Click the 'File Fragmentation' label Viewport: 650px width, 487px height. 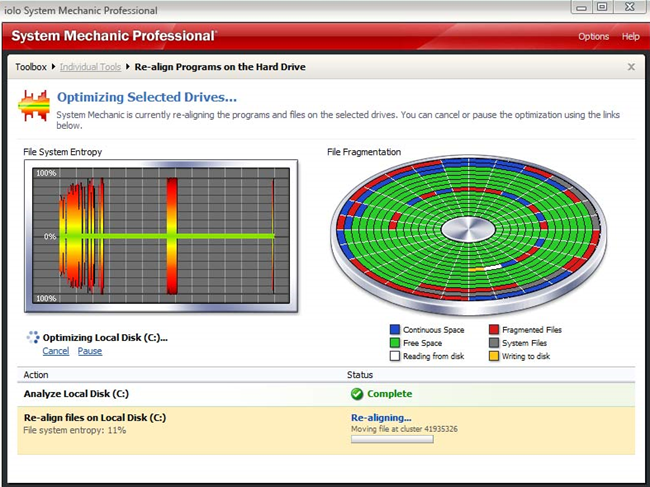click(364, 152)
